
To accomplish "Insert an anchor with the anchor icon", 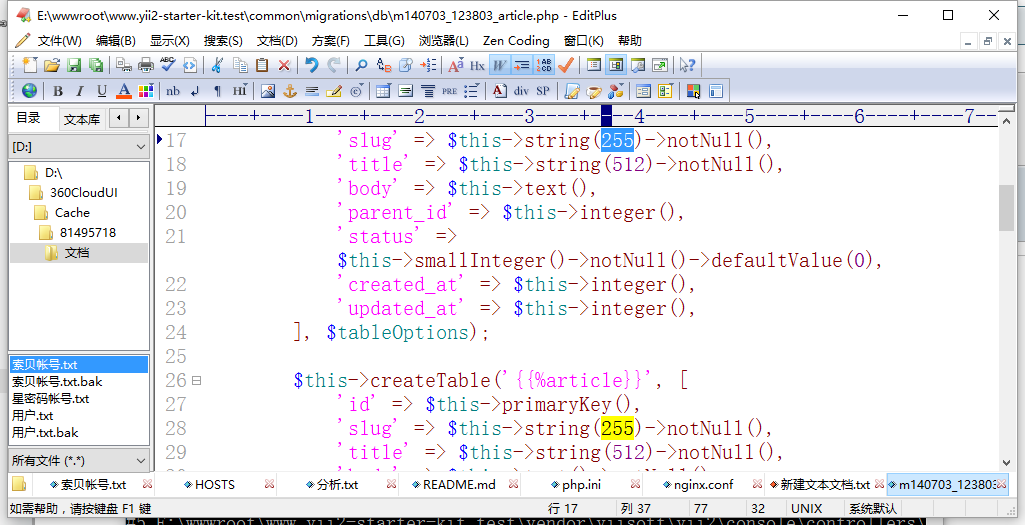I will pos(290,91).
